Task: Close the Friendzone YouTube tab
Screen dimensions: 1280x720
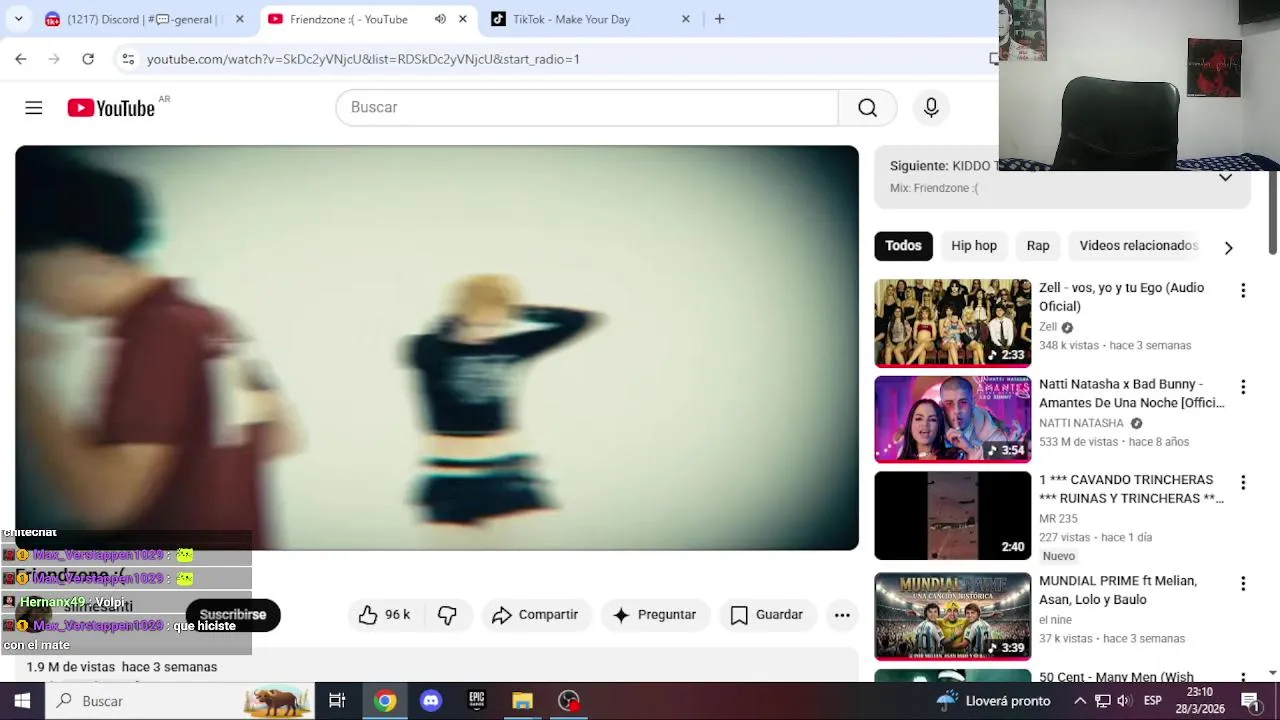Action: coord(462,19)
